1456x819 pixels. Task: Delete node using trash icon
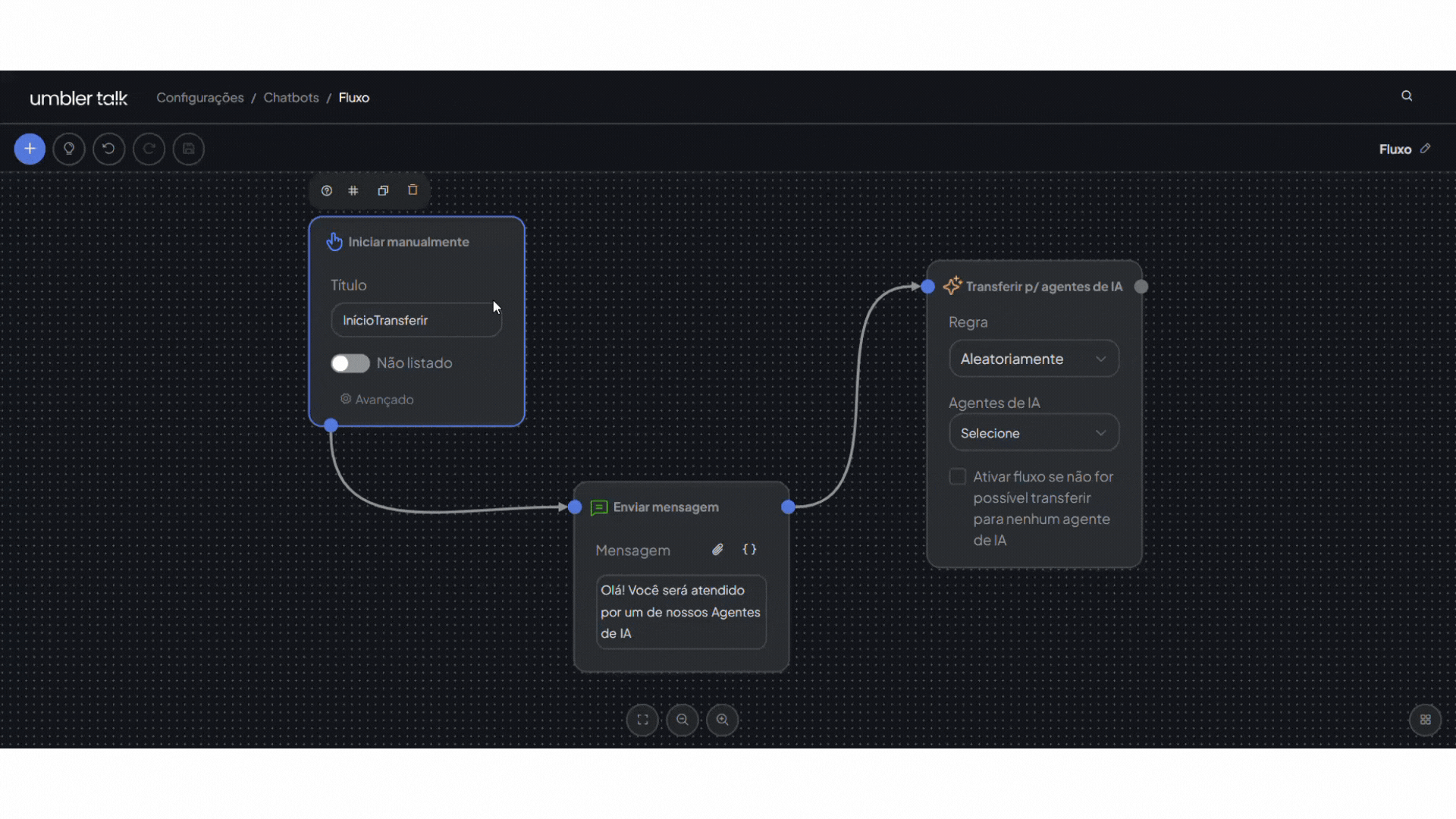click(413, 190)
